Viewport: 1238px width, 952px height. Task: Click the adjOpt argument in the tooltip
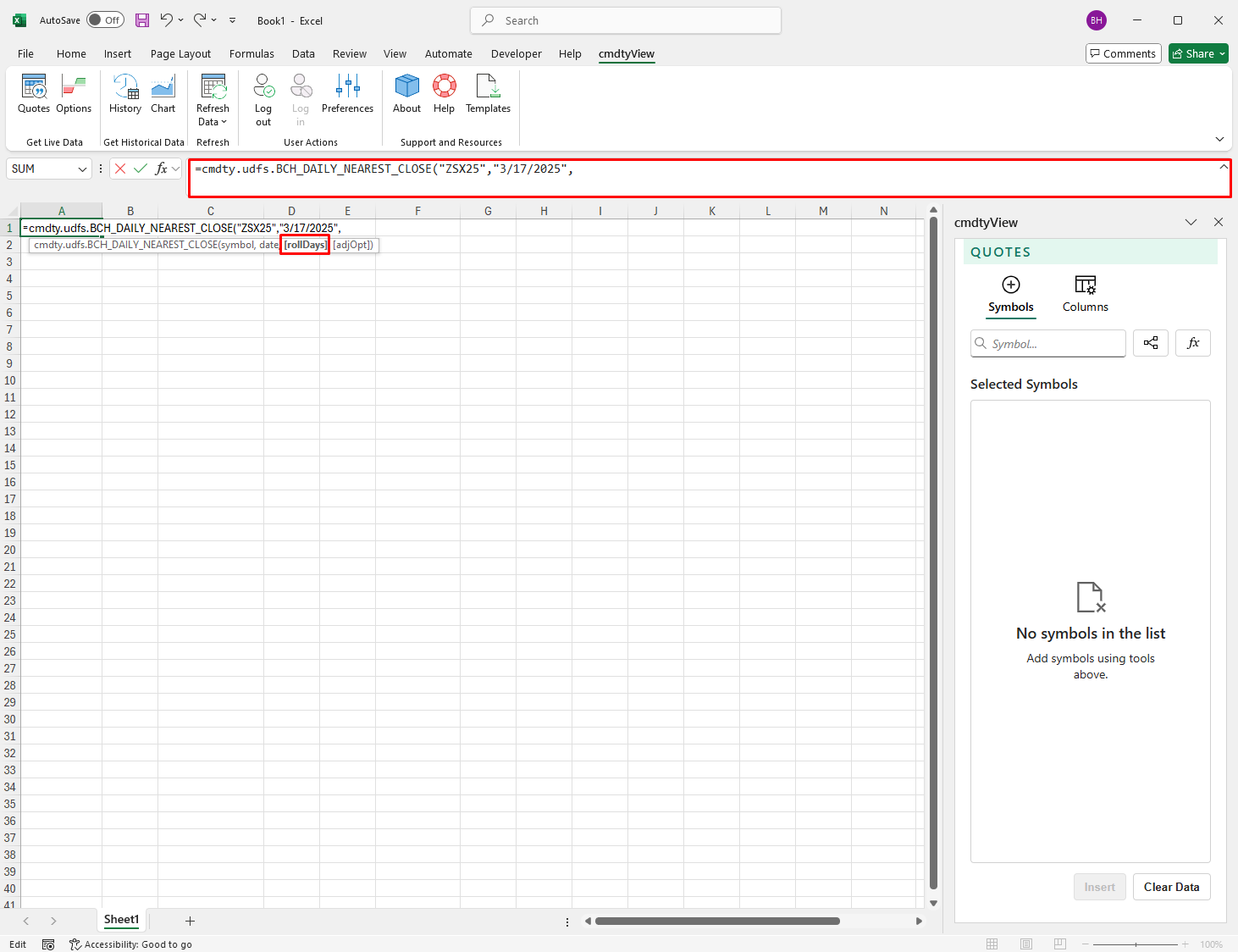[x=352, y=245]
